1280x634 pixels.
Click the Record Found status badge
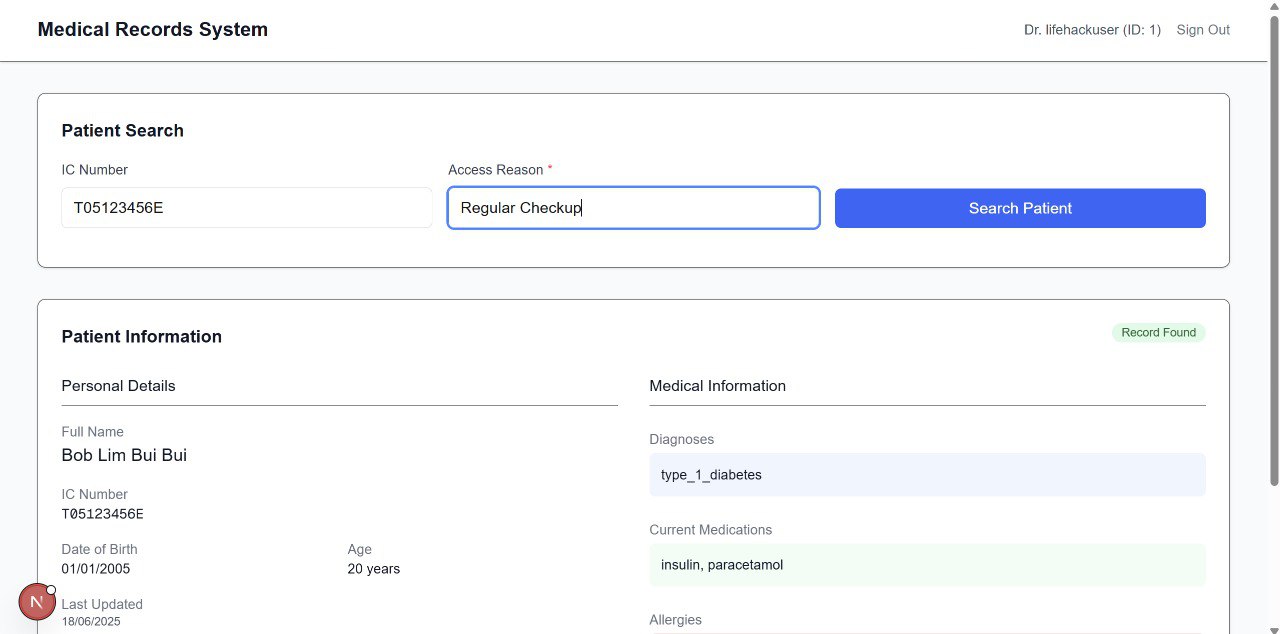tap(1158, 333)
